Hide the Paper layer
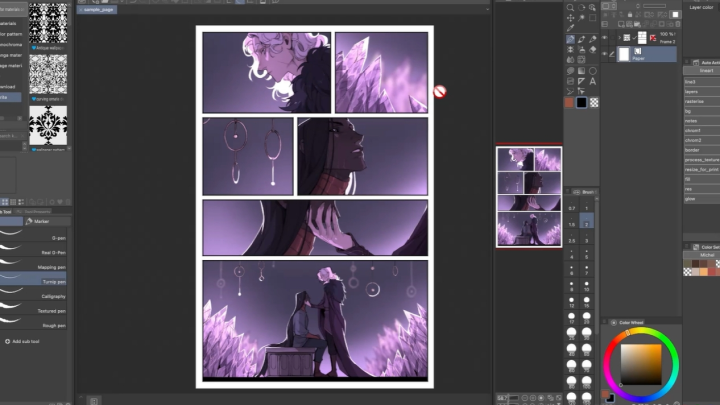 pyautogui.click(x=606, y=53)
